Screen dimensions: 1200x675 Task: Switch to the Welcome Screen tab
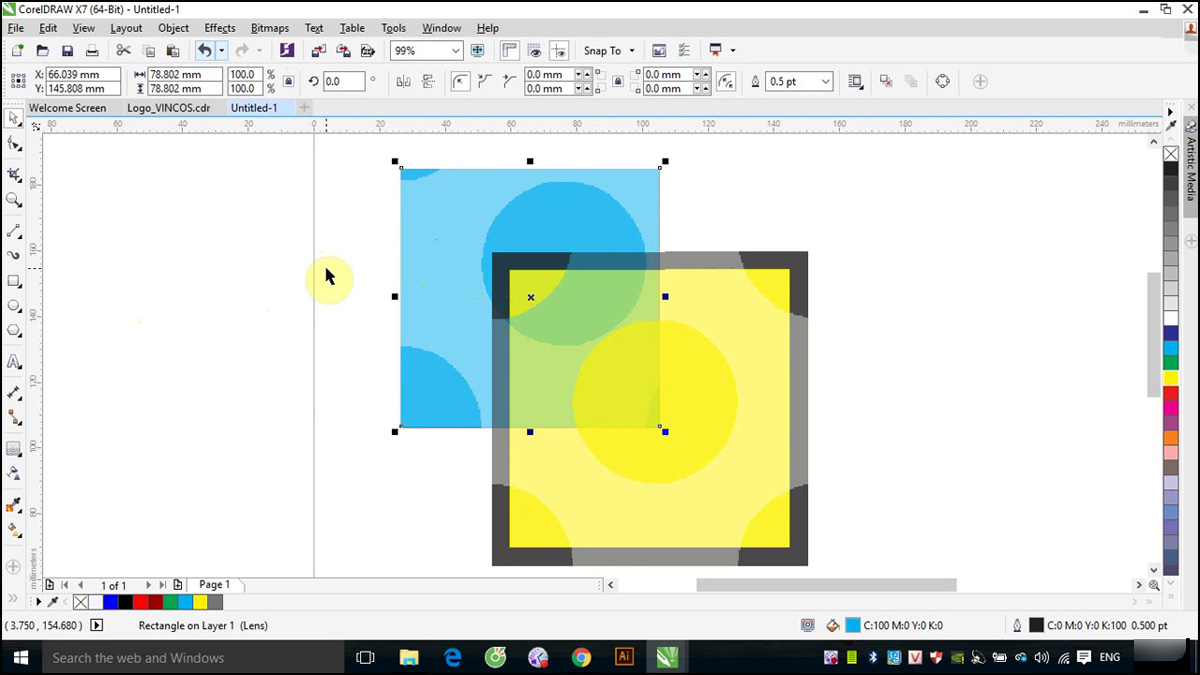tap(68, 107)
